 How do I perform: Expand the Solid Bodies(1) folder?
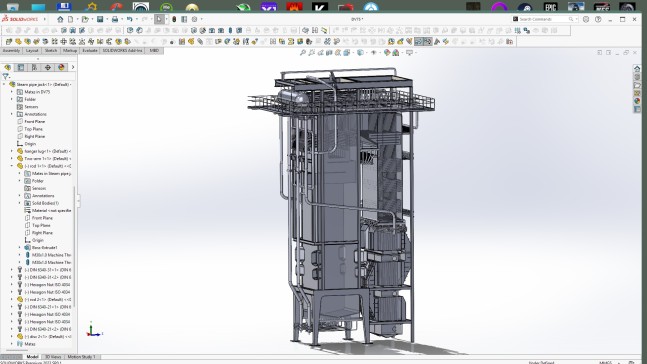pyautogui.click(x=19, y=203)
